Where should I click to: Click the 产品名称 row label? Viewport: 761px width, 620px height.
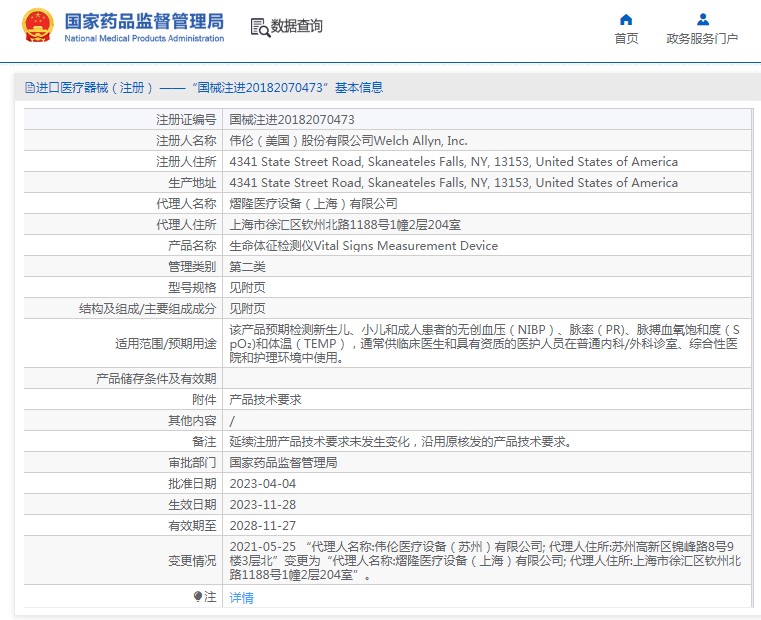tap(192, 246)
